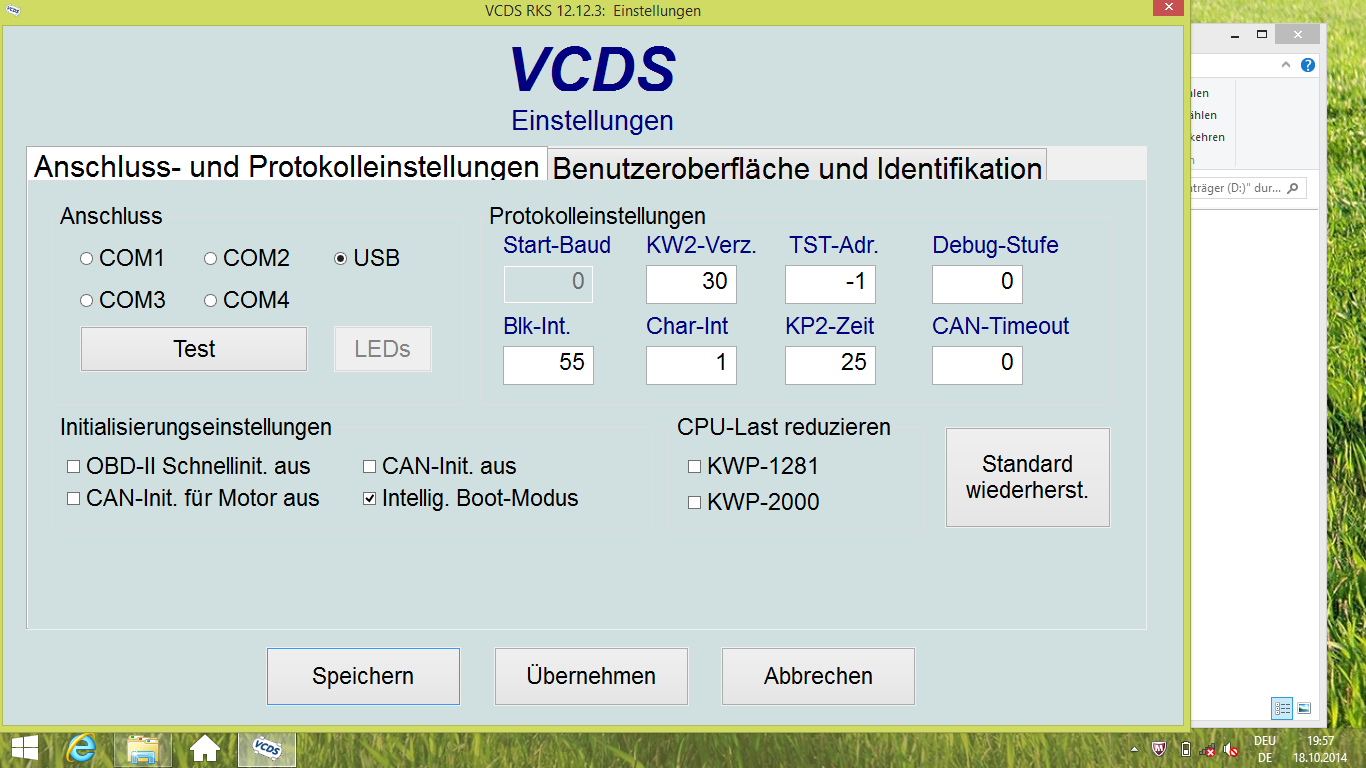Screen dimensions: 1366x768
Task: Enable KWP-2000 CPU load reduction
Action: tap(754, 502)
